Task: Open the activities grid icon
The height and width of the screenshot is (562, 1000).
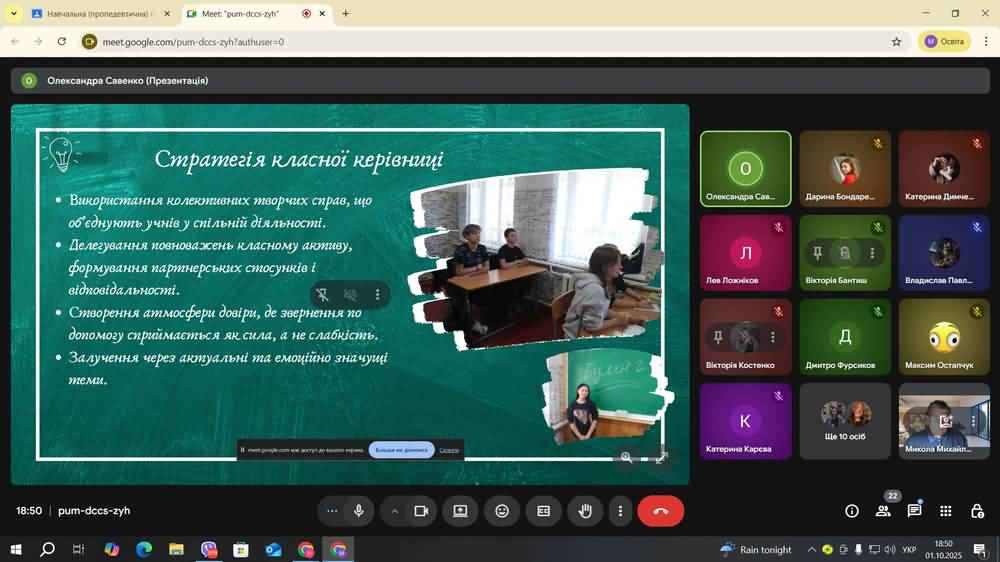Action: click(x=946, y=511)
